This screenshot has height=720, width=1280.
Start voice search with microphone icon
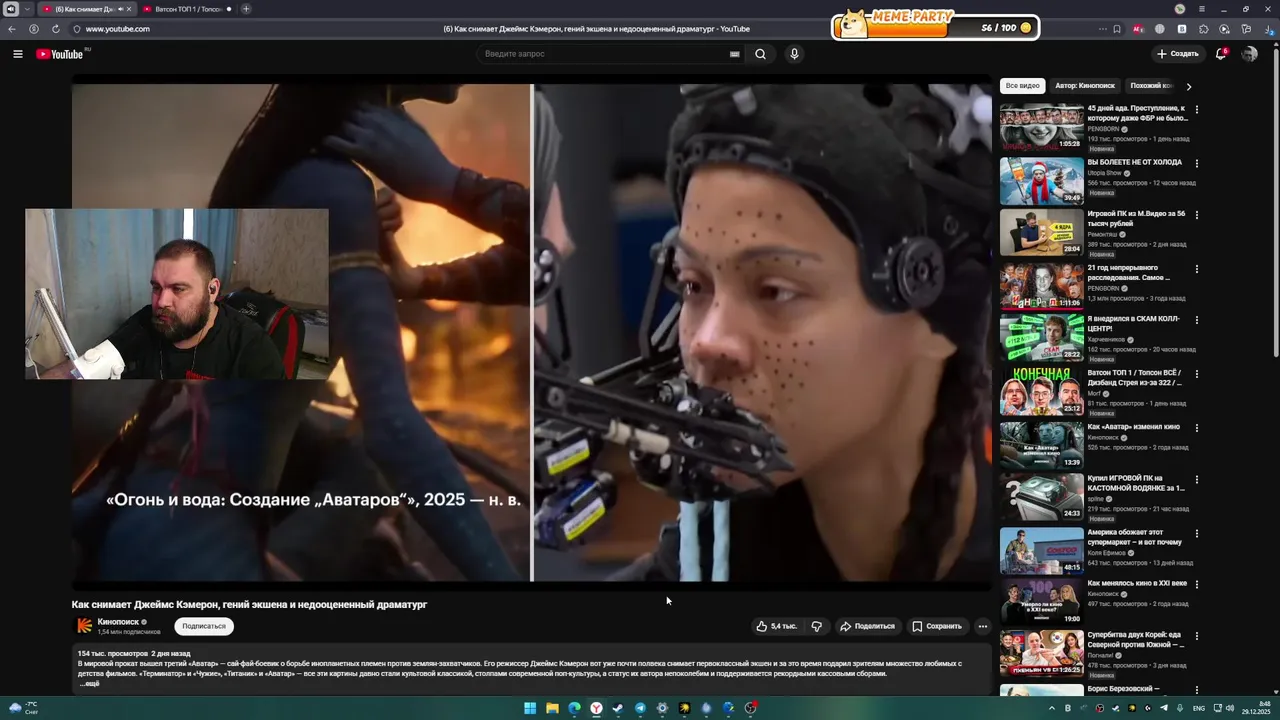[x=794, y=54]
